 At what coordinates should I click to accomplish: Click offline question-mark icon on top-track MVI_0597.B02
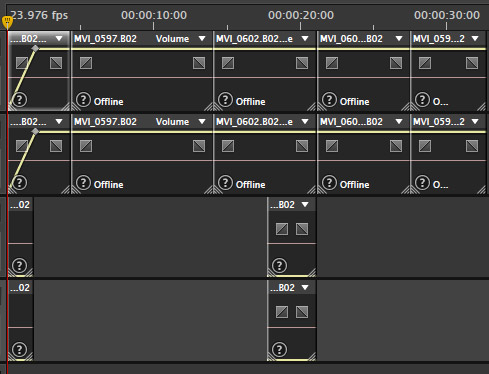point(83,100)
